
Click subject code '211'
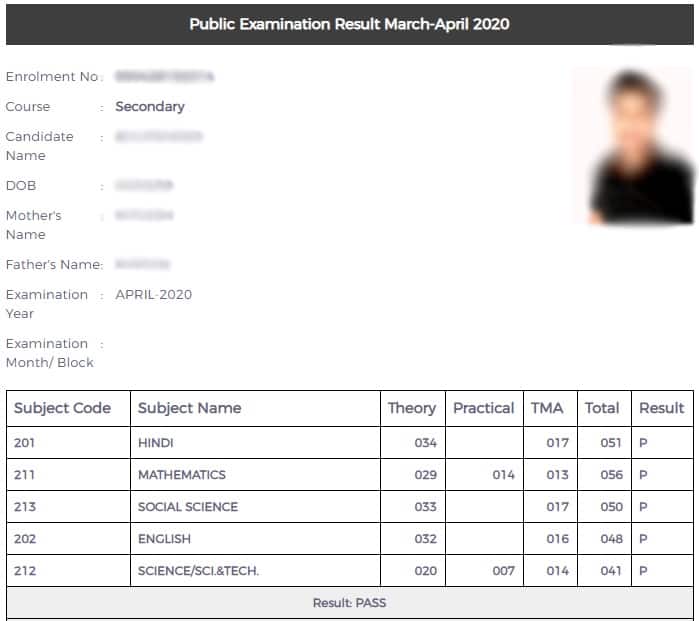[24, 475]
